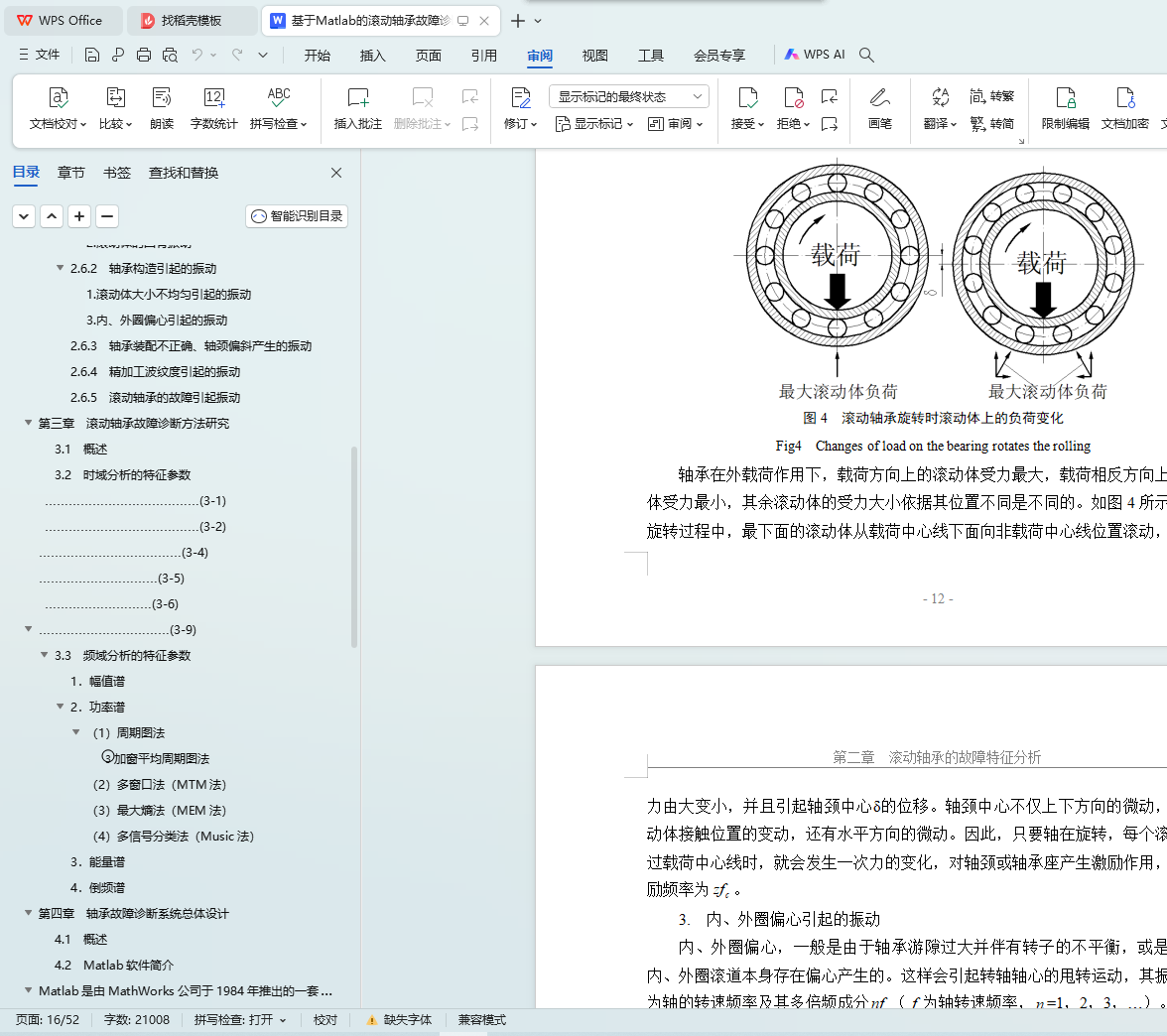Click 插入批注 to insert a comment

click(x=358, y=109)
